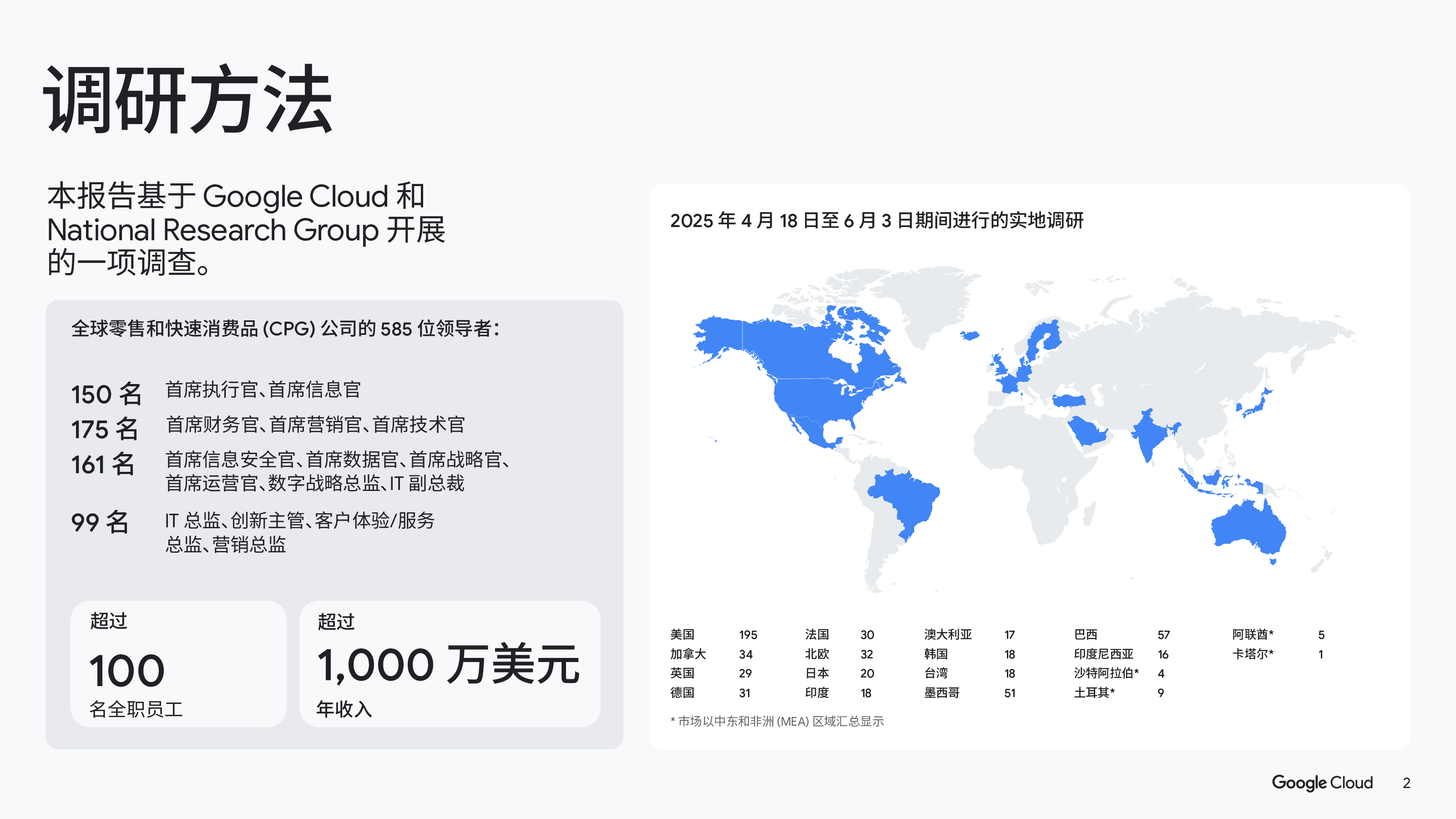Click the MEA footnote text

click(777, 721)
